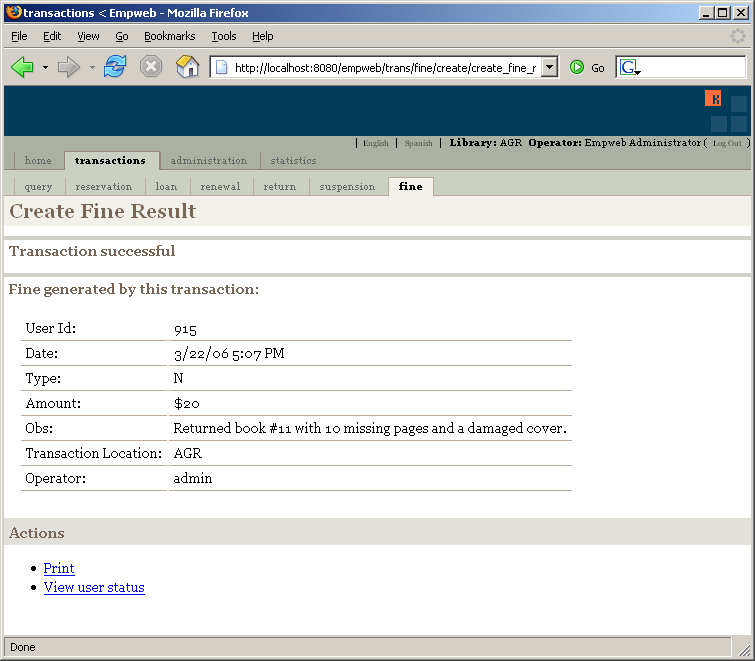Click the URL address field
Image resolution: width=755 pixels, height=661 pixels.
(385, 68)
